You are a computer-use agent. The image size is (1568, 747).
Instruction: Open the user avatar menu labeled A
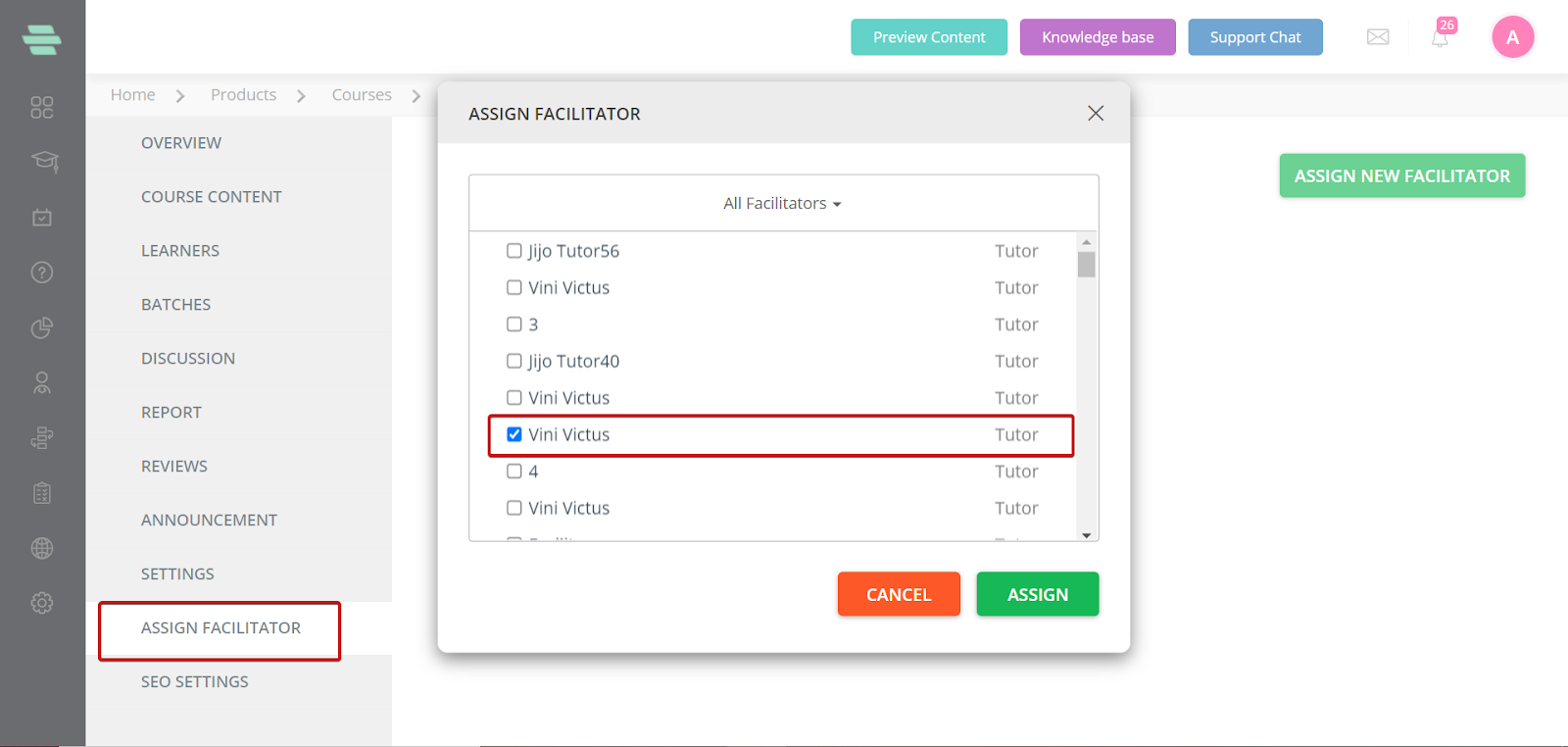[1512, 37]
